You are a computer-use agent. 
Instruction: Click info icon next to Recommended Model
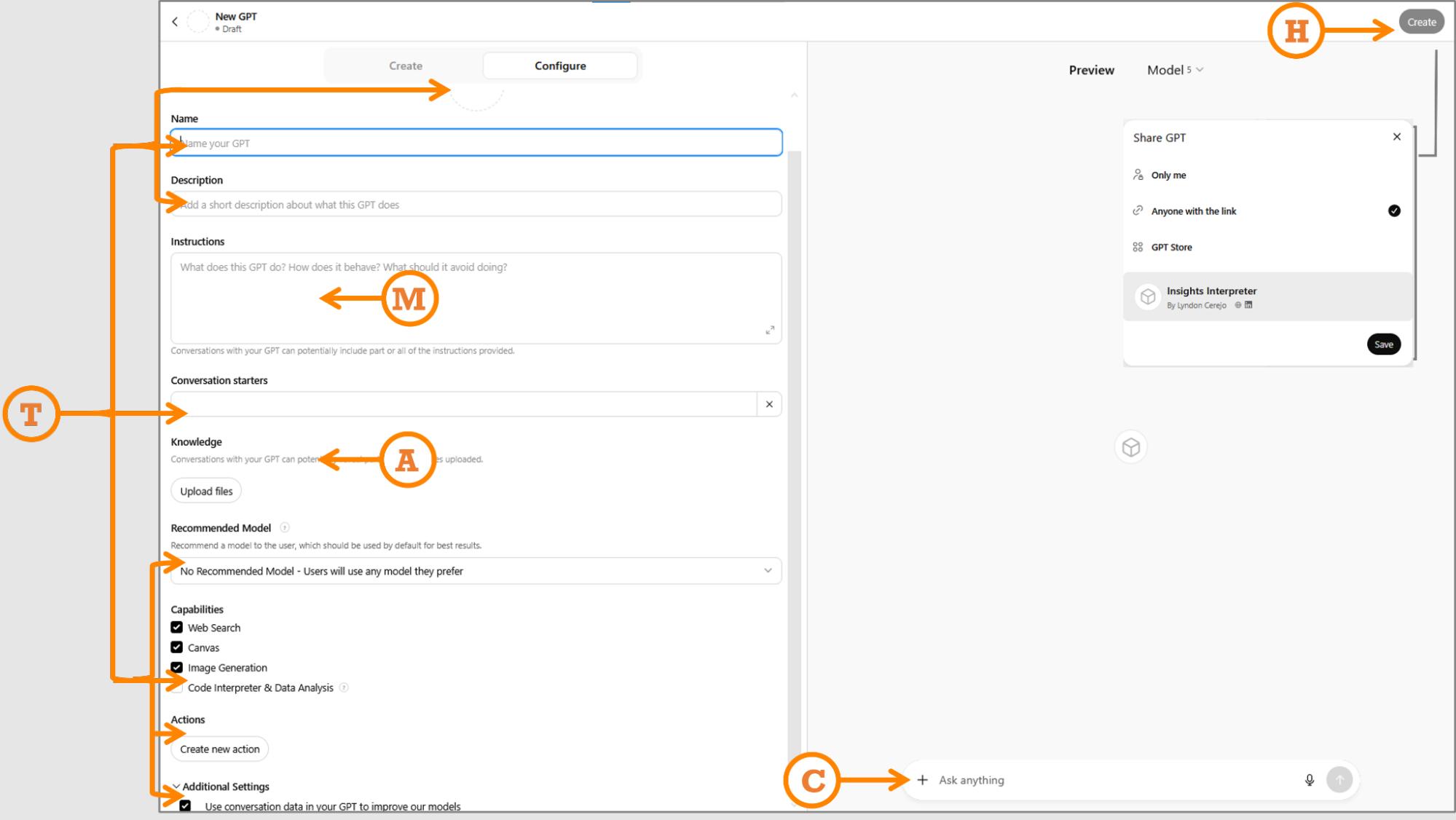285,528
